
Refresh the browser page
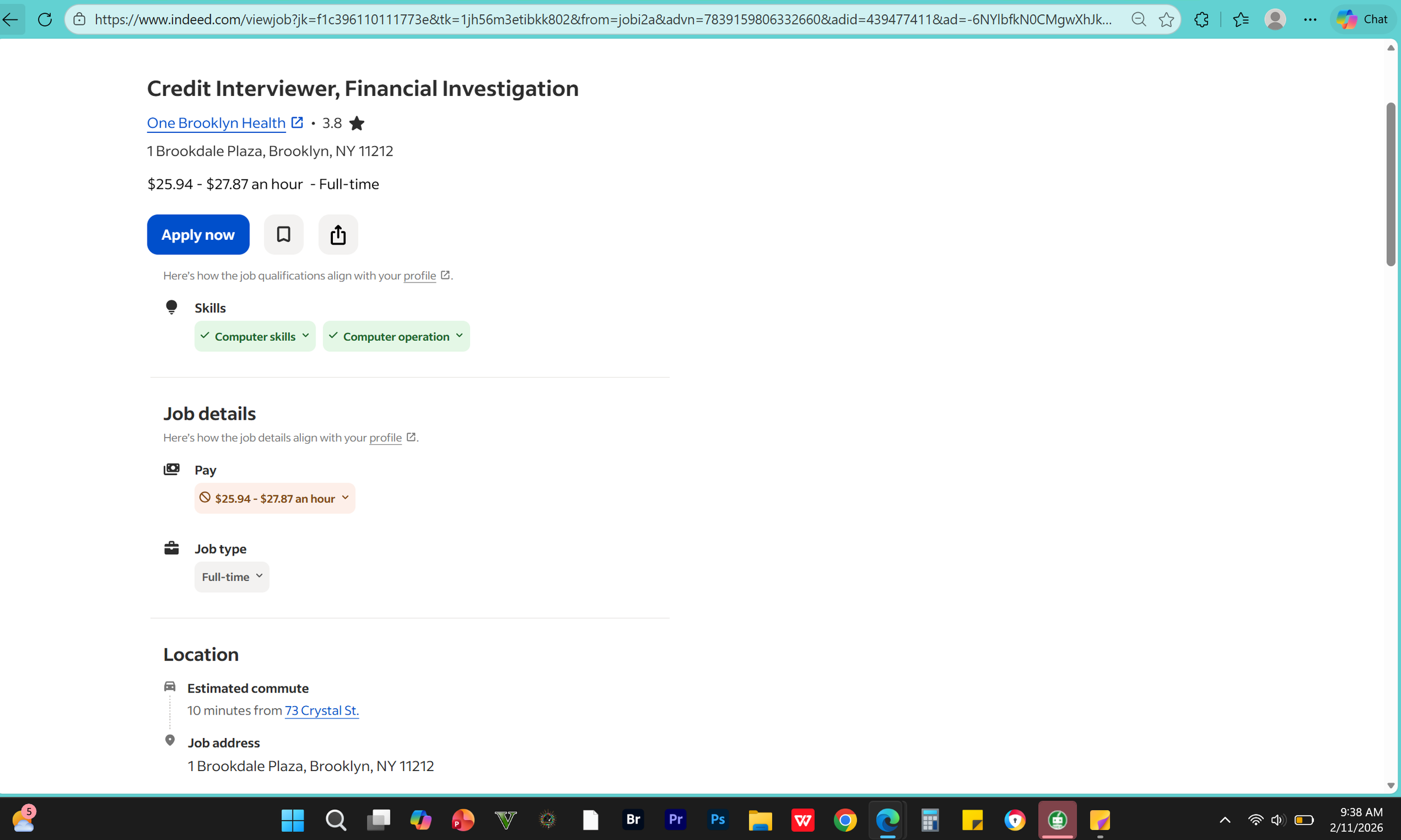(x=45, y=19)
